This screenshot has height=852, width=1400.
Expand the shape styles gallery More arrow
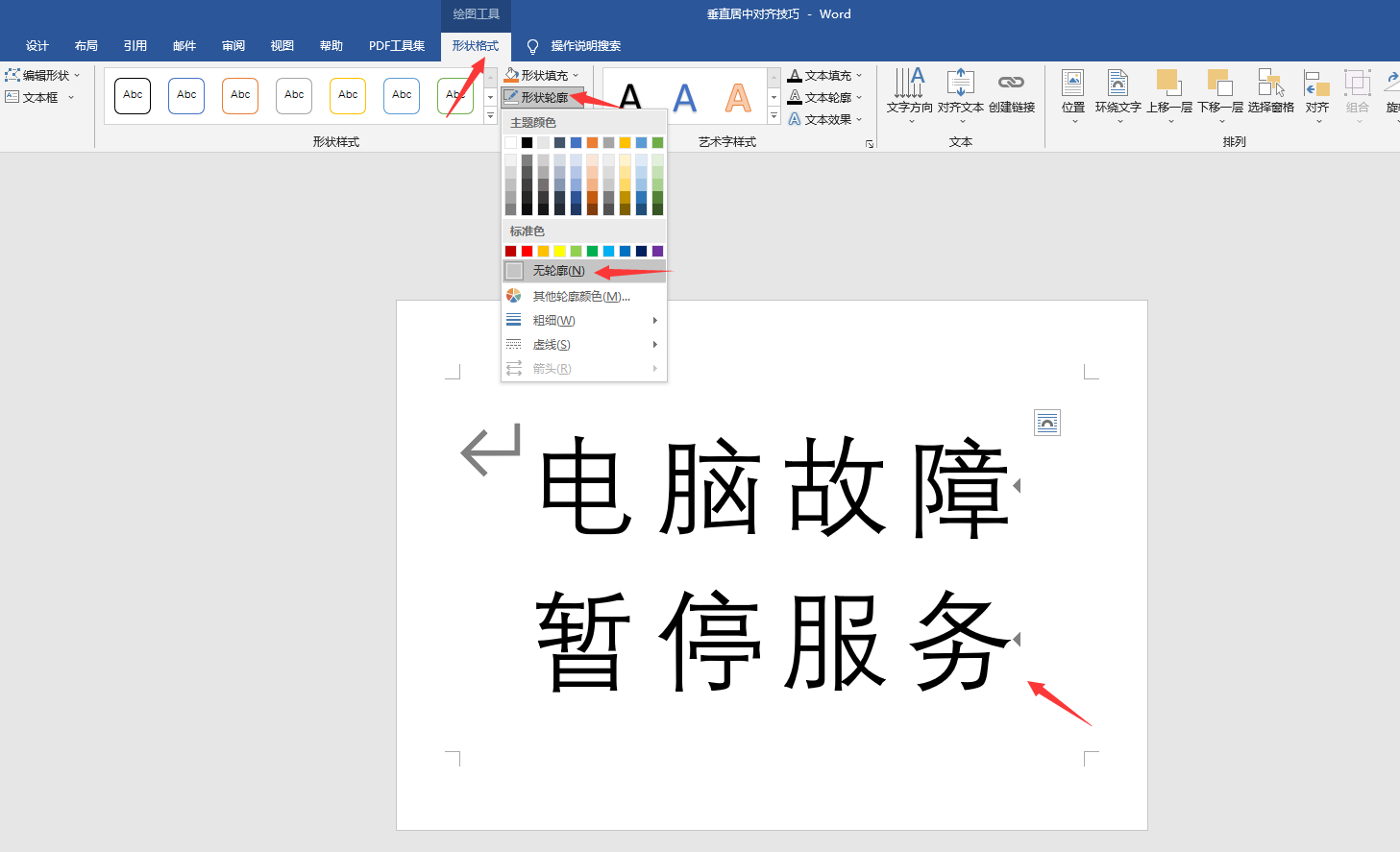pyautogui.click(x=490, y=116)
